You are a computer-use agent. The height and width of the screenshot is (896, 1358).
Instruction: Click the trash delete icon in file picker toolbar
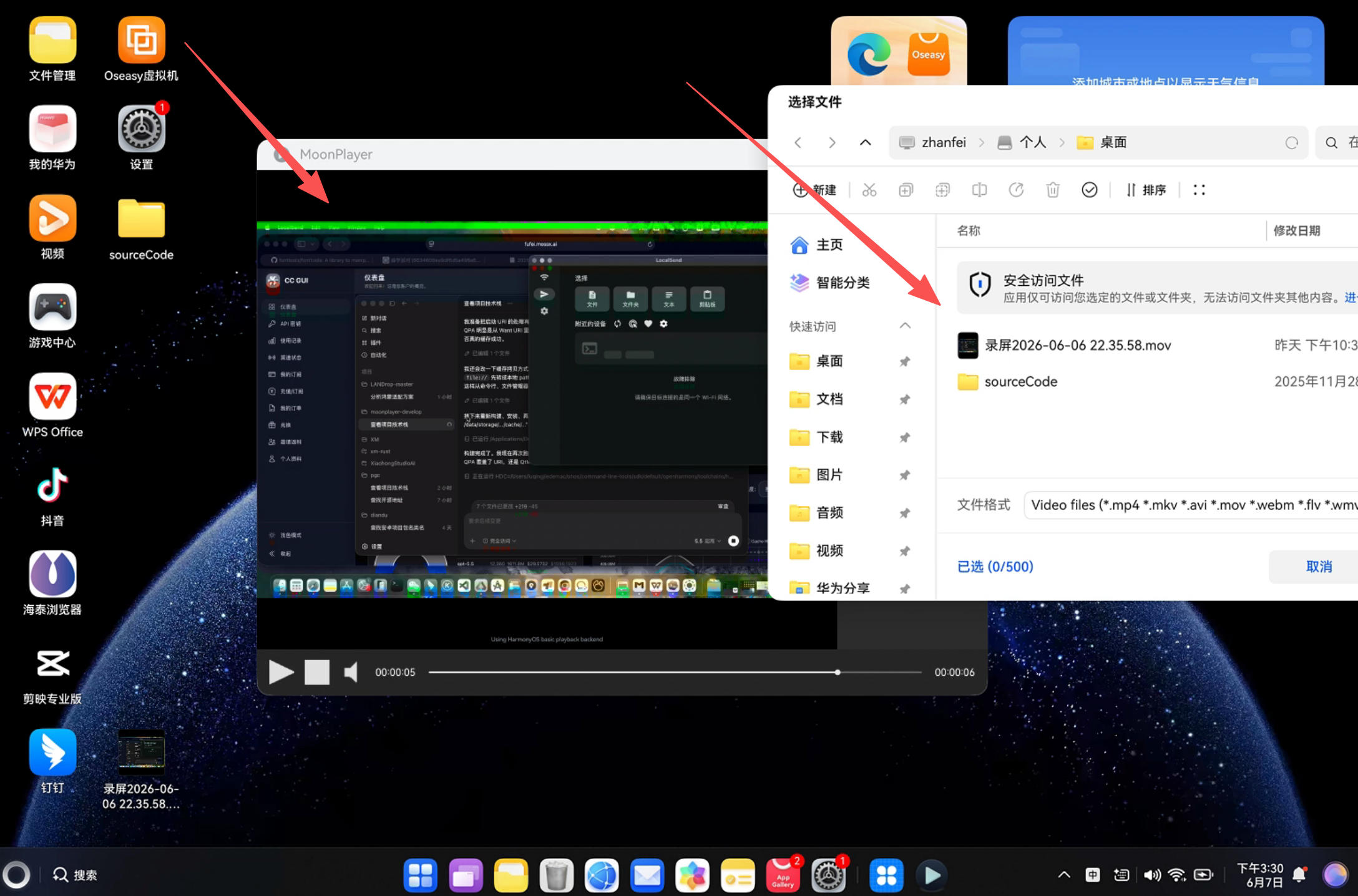tap(1053, 190)
